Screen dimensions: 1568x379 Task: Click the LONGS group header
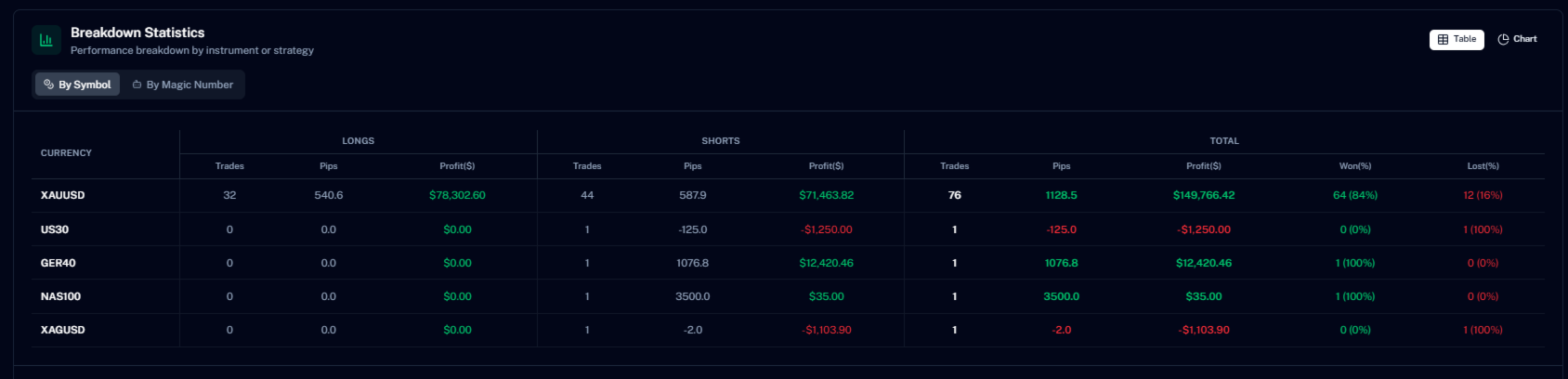click(x=359, y=141)
